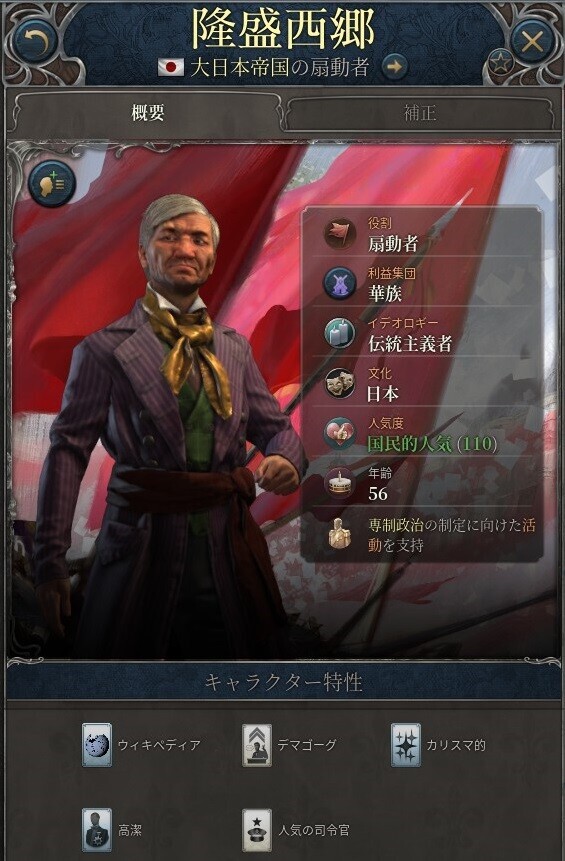Click 専制政治 movement support link
Screen dimensions: 565x861
[451, 535]
